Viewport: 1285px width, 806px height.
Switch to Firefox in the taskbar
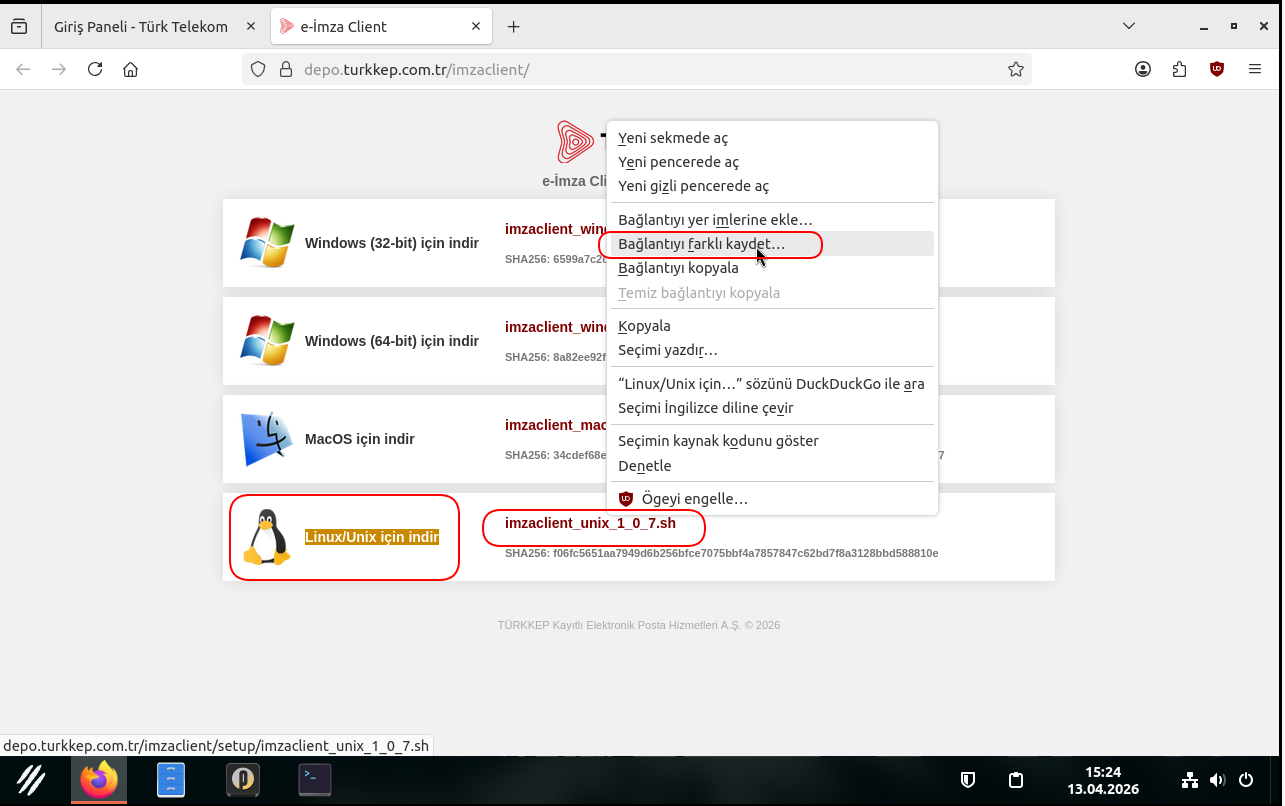pyautogui.click(x=99, y=779)
